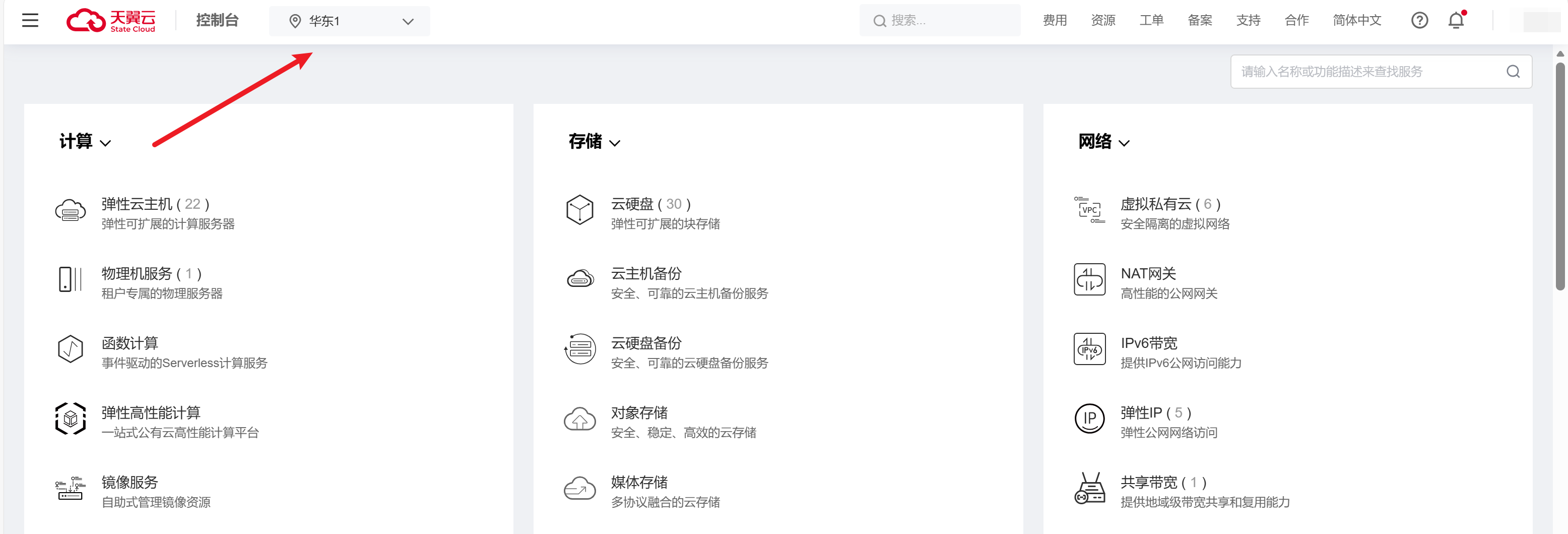Open the 简体中文 language selector

tap(1356, 21)
